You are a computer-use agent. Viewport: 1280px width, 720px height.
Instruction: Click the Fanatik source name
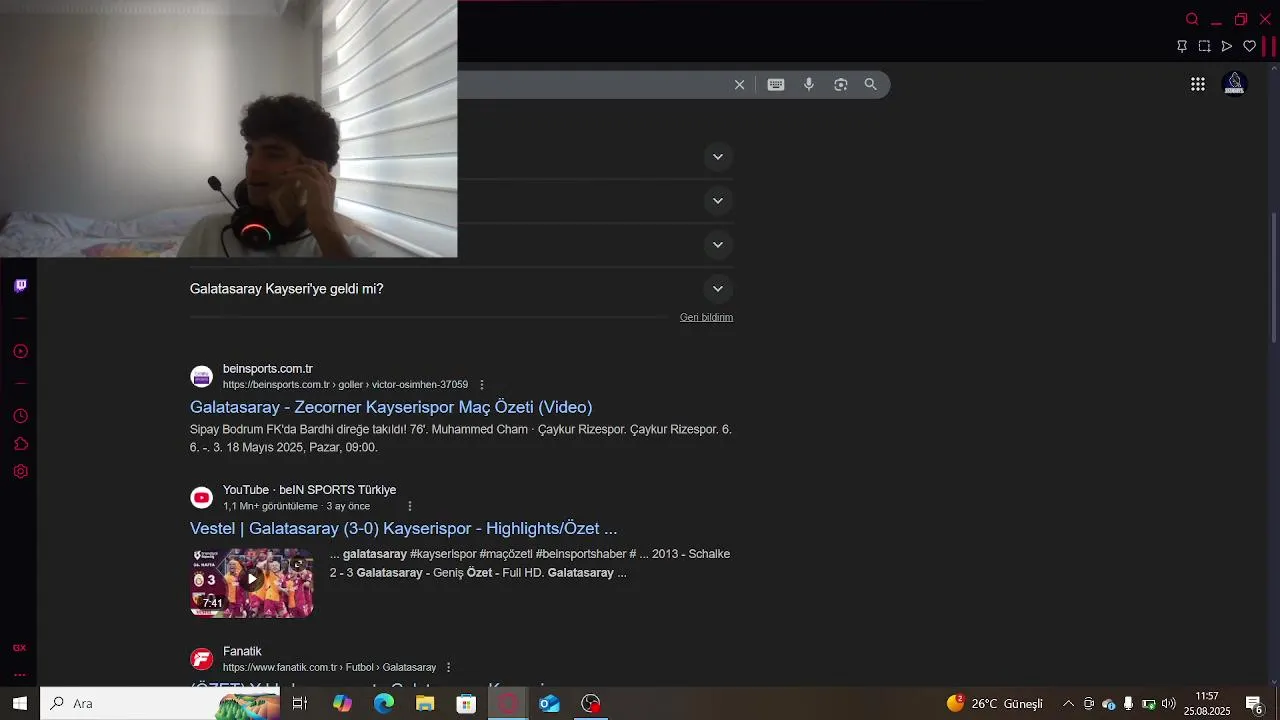click(x=242, y=651)
